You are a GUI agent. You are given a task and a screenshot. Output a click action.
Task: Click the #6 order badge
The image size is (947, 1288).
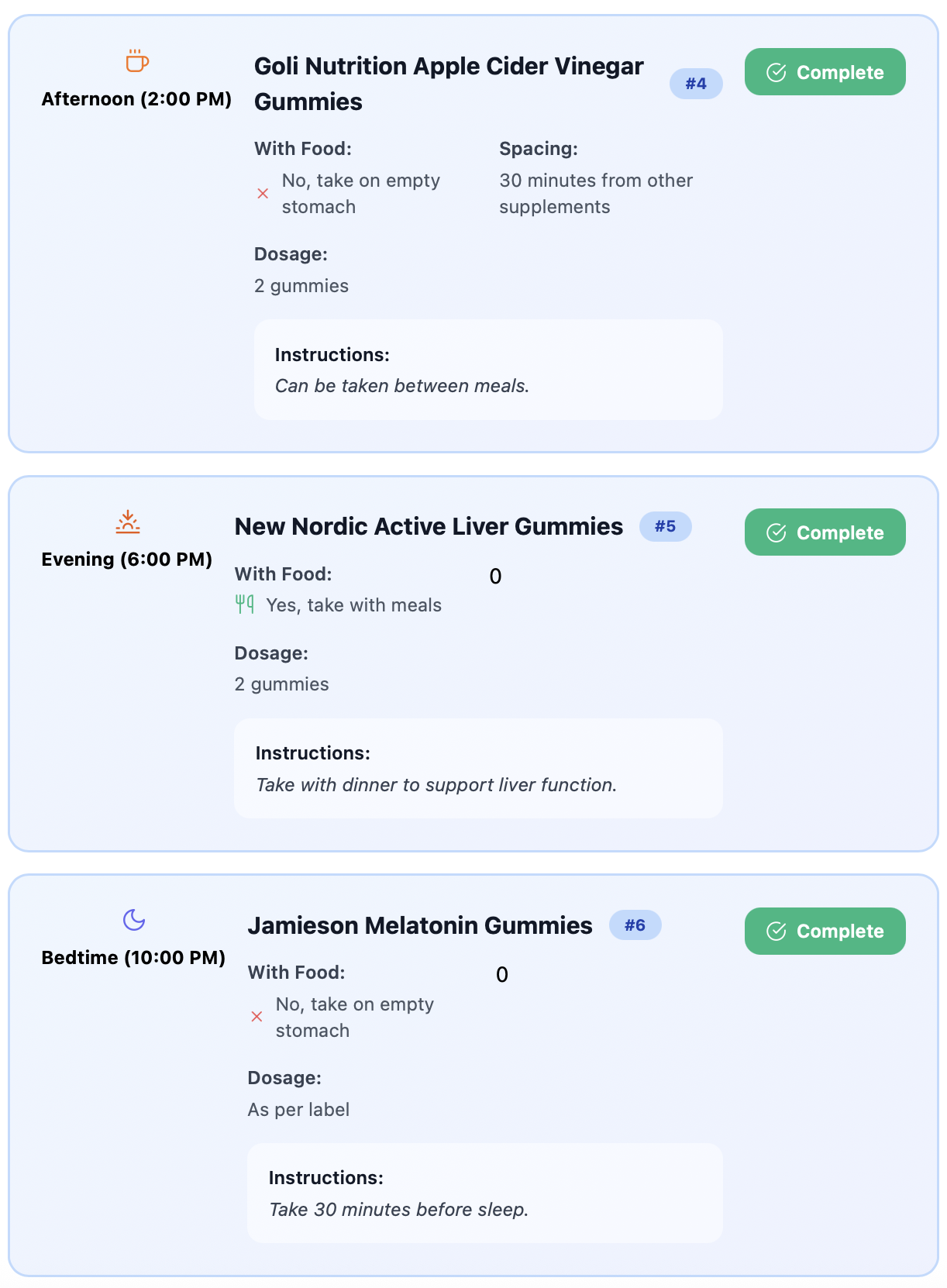[x=635, y=925]
